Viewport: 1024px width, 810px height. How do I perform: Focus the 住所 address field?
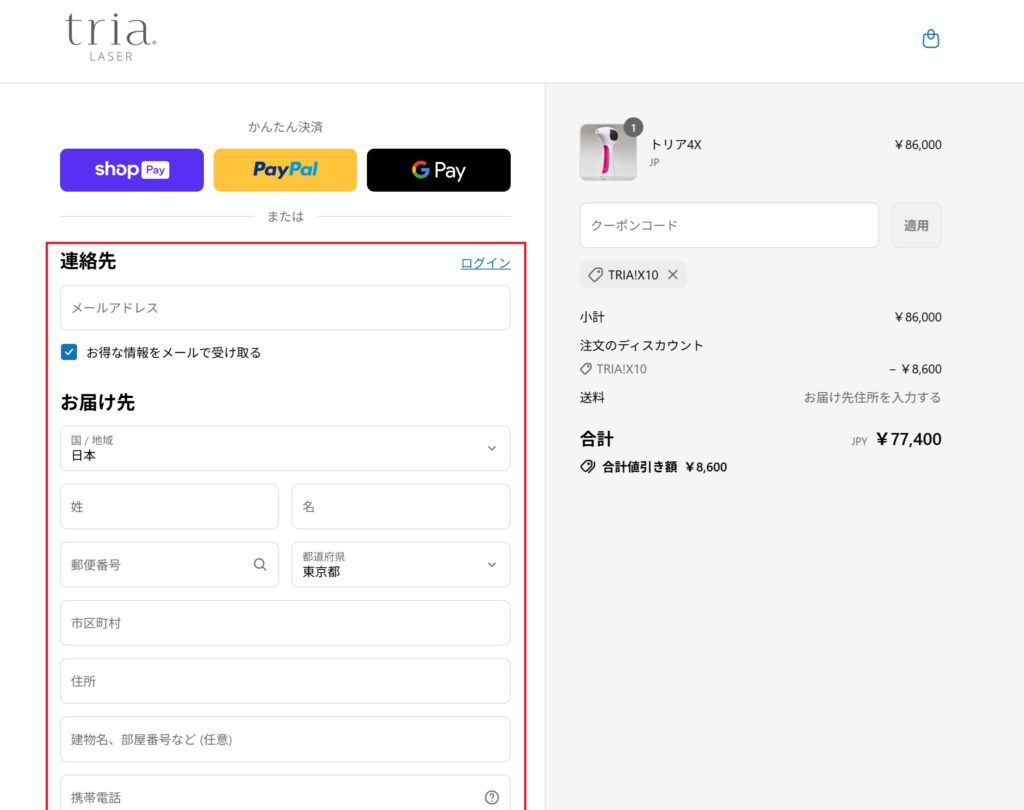pyautogui.click(x=285, y=681)
